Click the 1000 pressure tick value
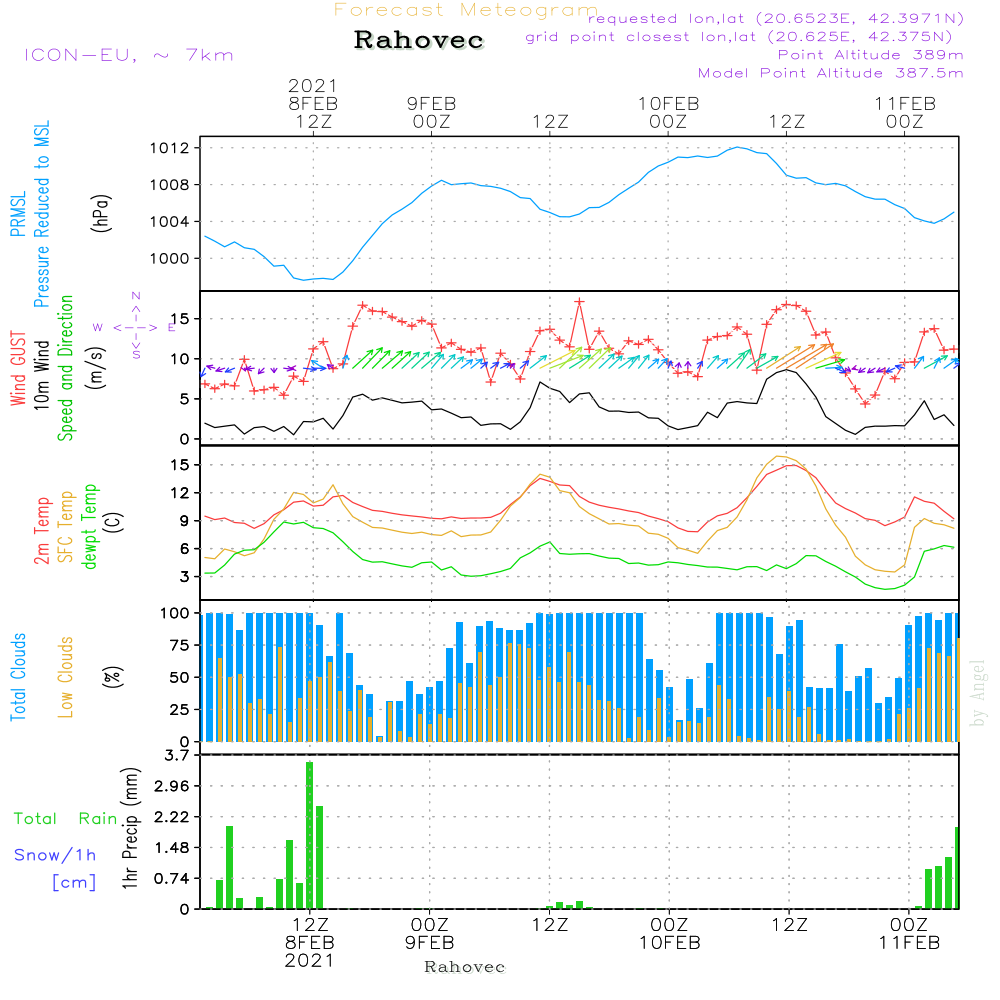 170,259
